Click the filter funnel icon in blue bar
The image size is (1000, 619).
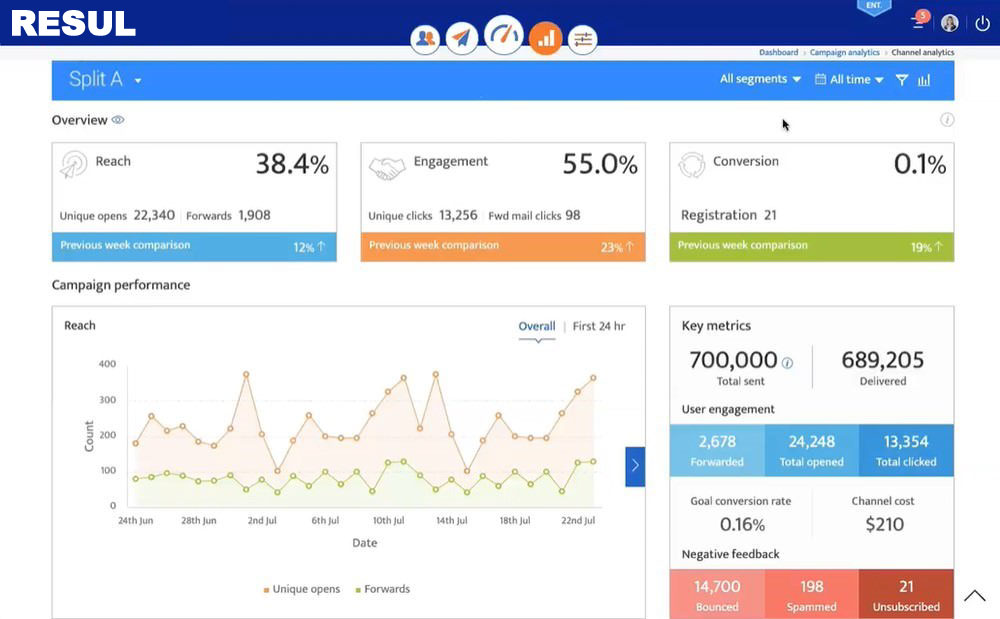point(902,80)
